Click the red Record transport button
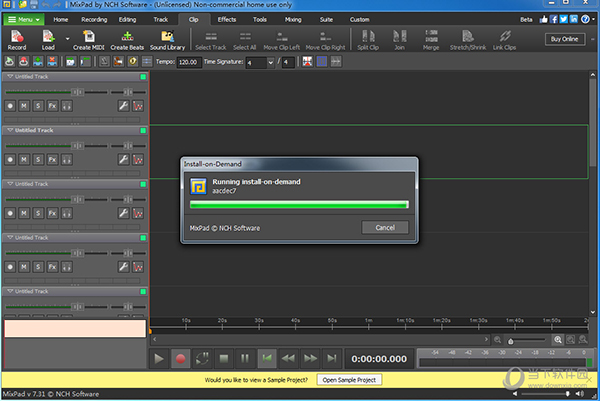 tap(180, 359)
